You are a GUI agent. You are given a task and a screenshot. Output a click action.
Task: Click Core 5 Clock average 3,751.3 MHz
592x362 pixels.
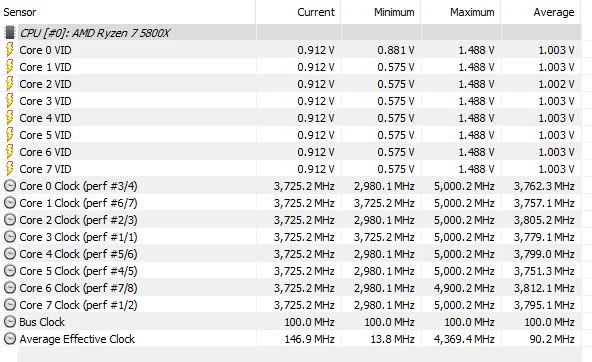pos(544,271)
